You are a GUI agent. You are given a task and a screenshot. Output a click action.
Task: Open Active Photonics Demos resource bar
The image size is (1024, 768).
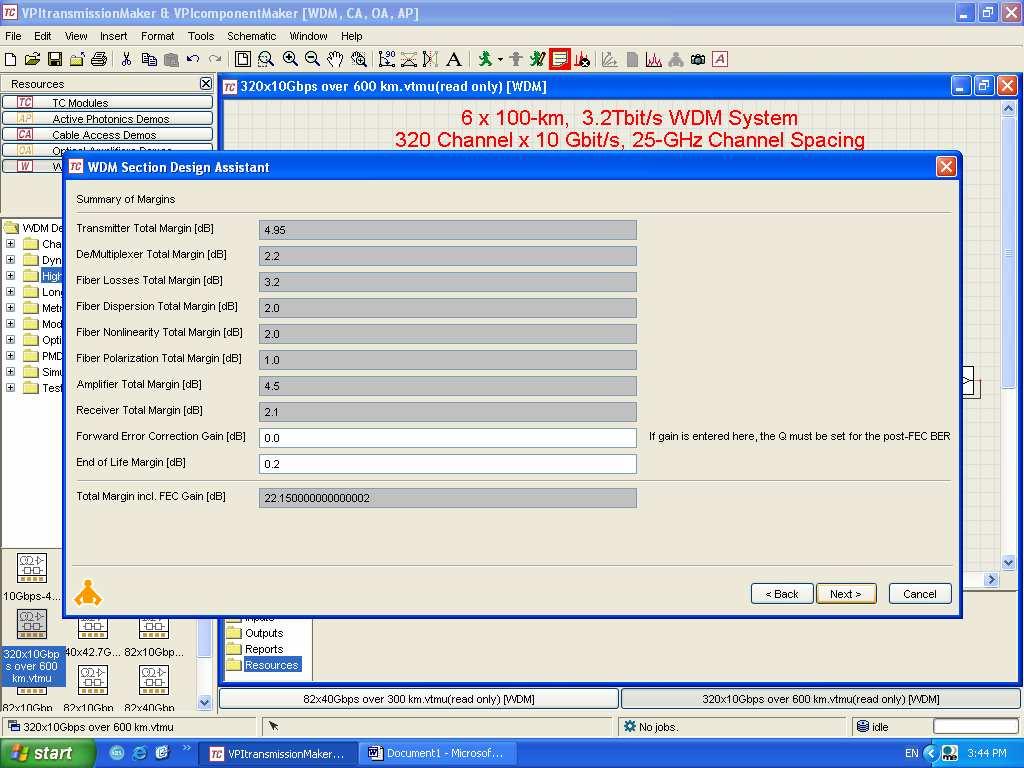coord(107,118)
